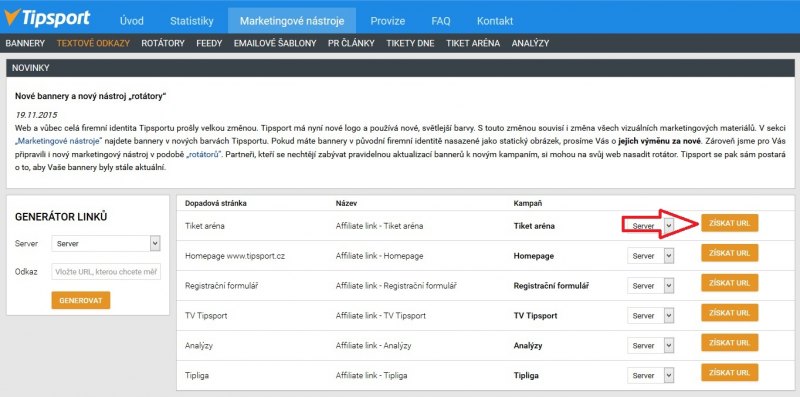Image resolution: width=800 pixels, height=397 pixels.
Task: Open the Statistiky tab
Action: click(192, 21)
